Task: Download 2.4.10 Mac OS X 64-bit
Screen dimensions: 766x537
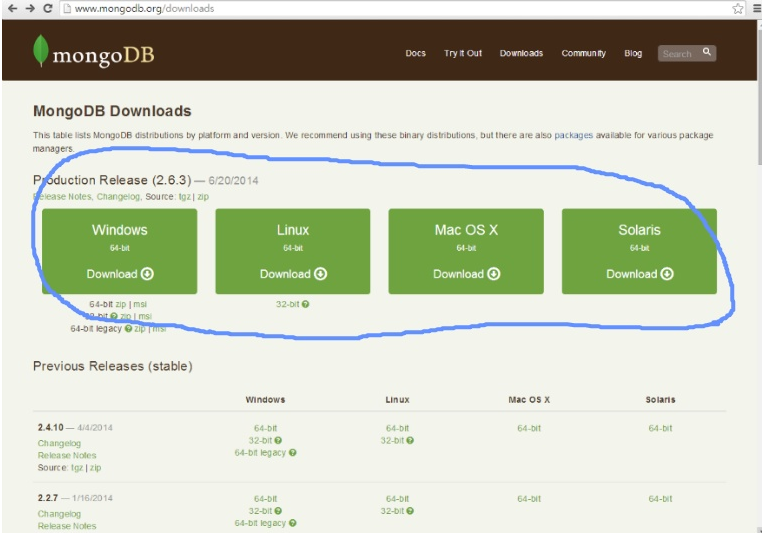Action: [x=529, y=428]
